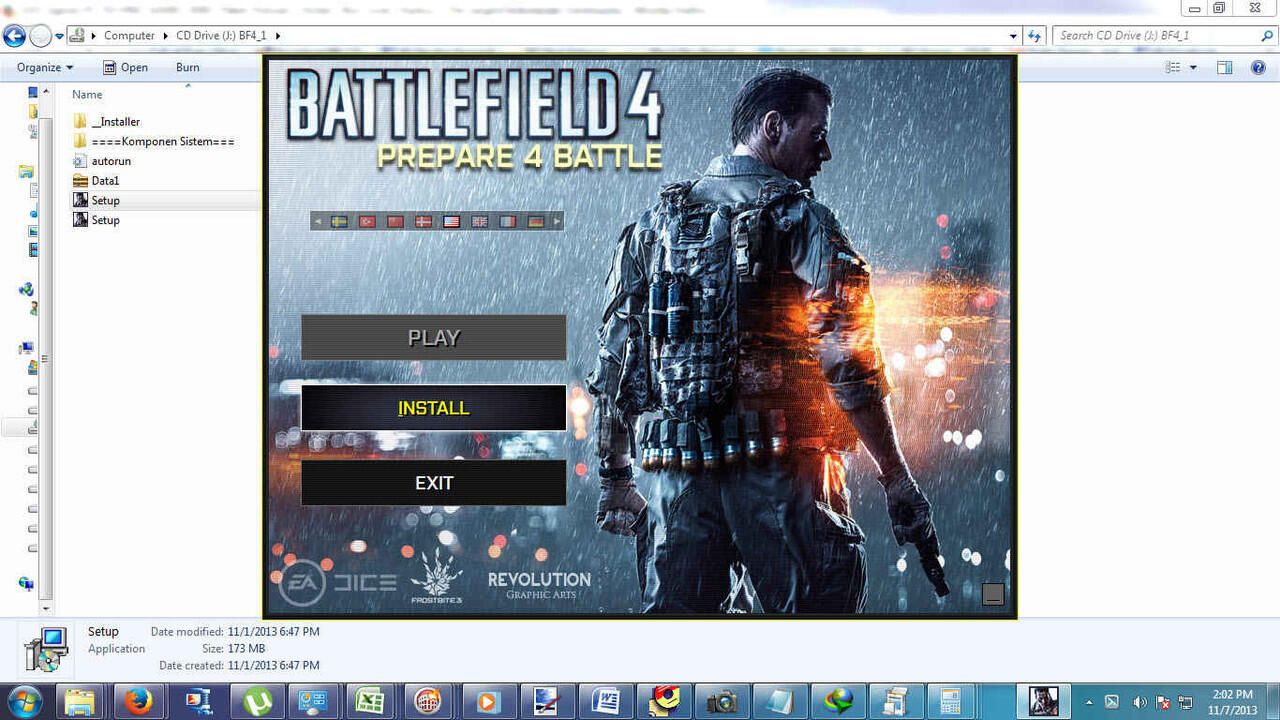This screenshot has width=1280, height=720.
Task: Close the launcher with EXIT button
Action: pyautogui.click(x=434, y=483)
